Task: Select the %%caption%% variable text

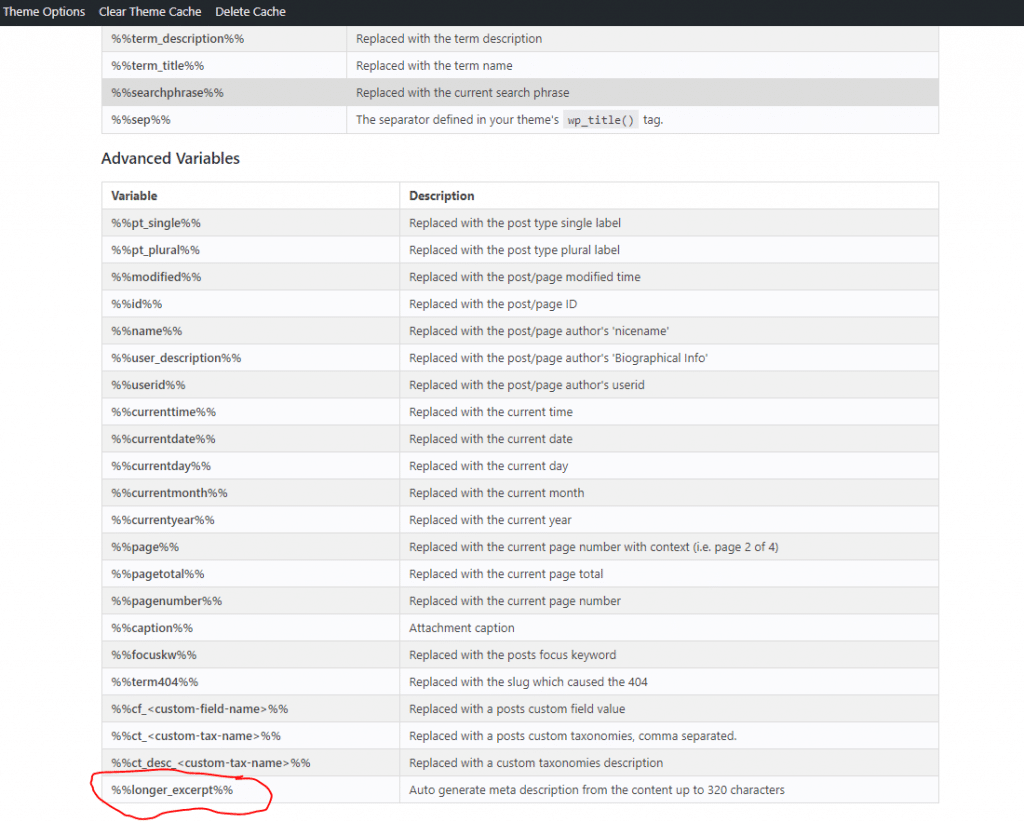Action: (x=152, y=628)
